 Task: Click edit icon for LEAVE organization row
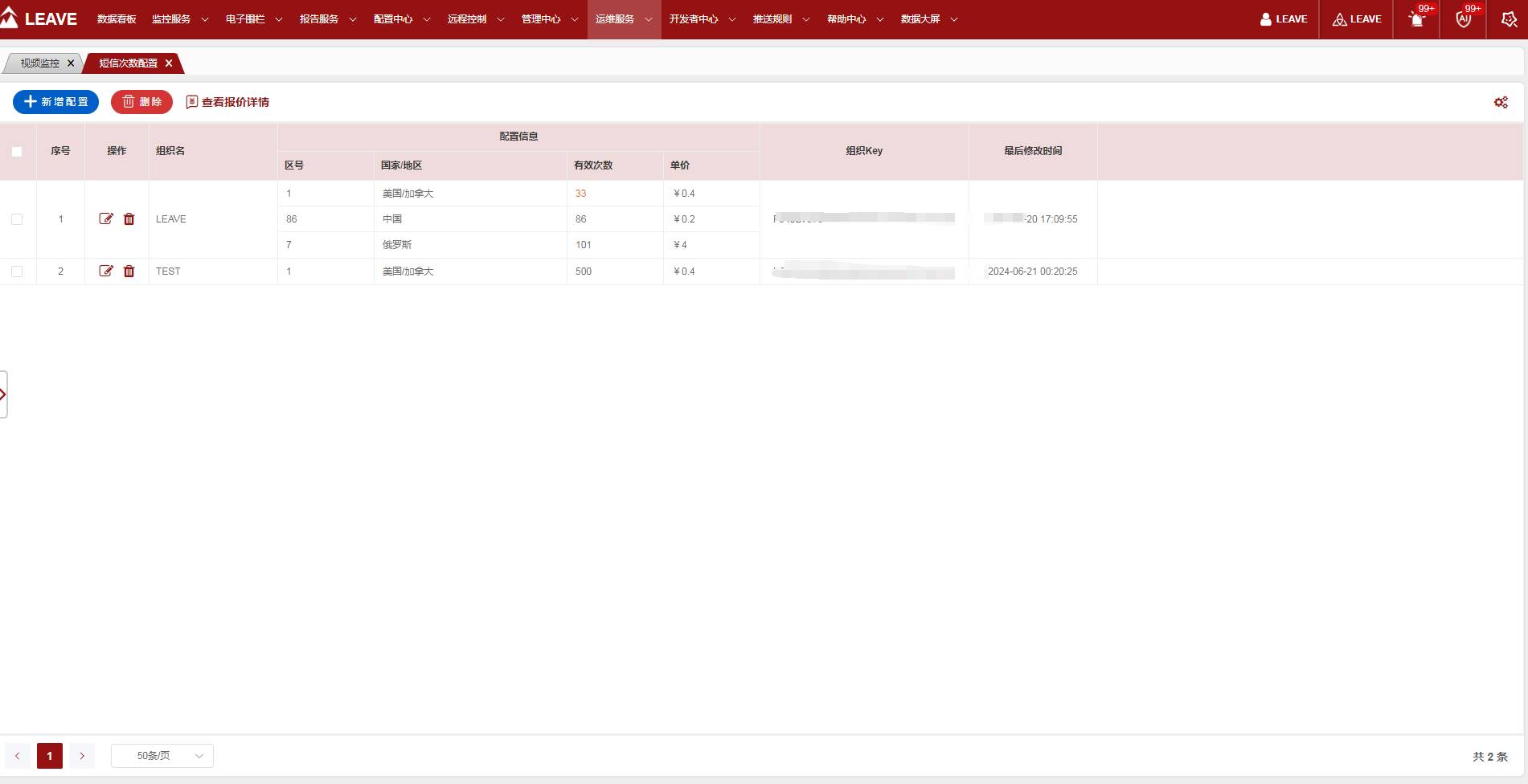click(x=105, y=218)
